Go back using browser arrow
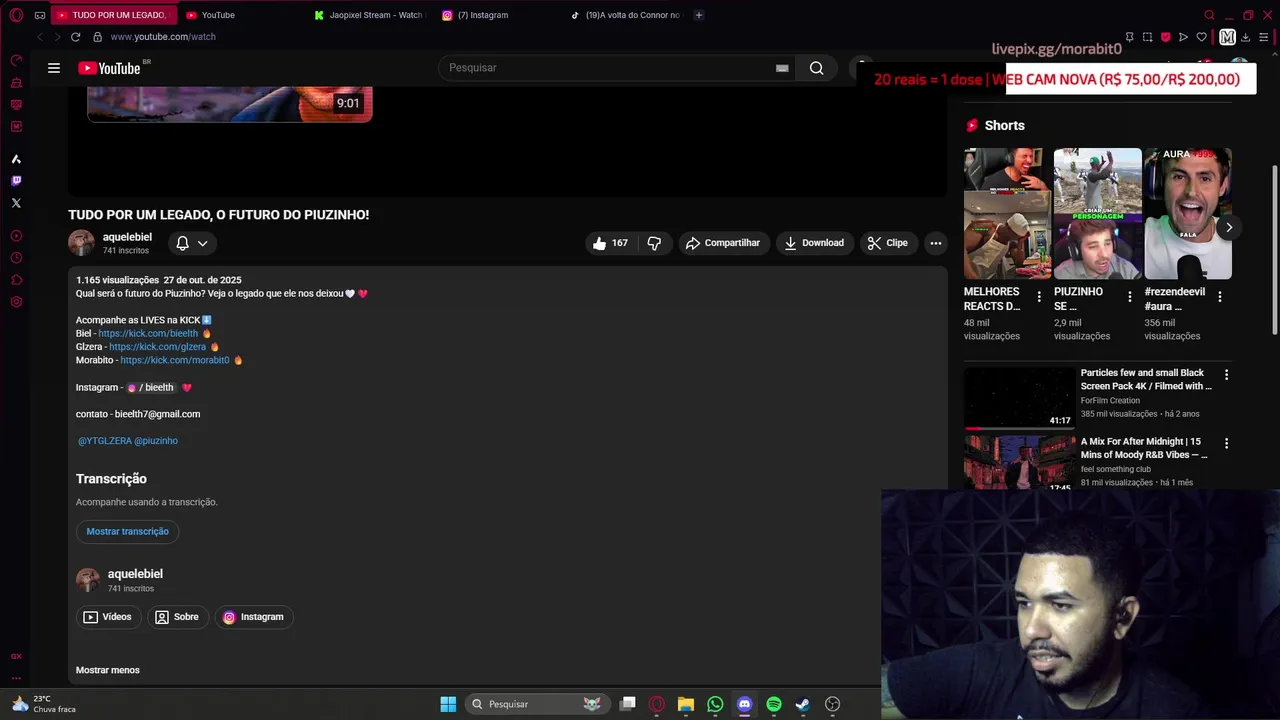The width and height of the screenshot is (1280, 720). [x=40, y=37]
